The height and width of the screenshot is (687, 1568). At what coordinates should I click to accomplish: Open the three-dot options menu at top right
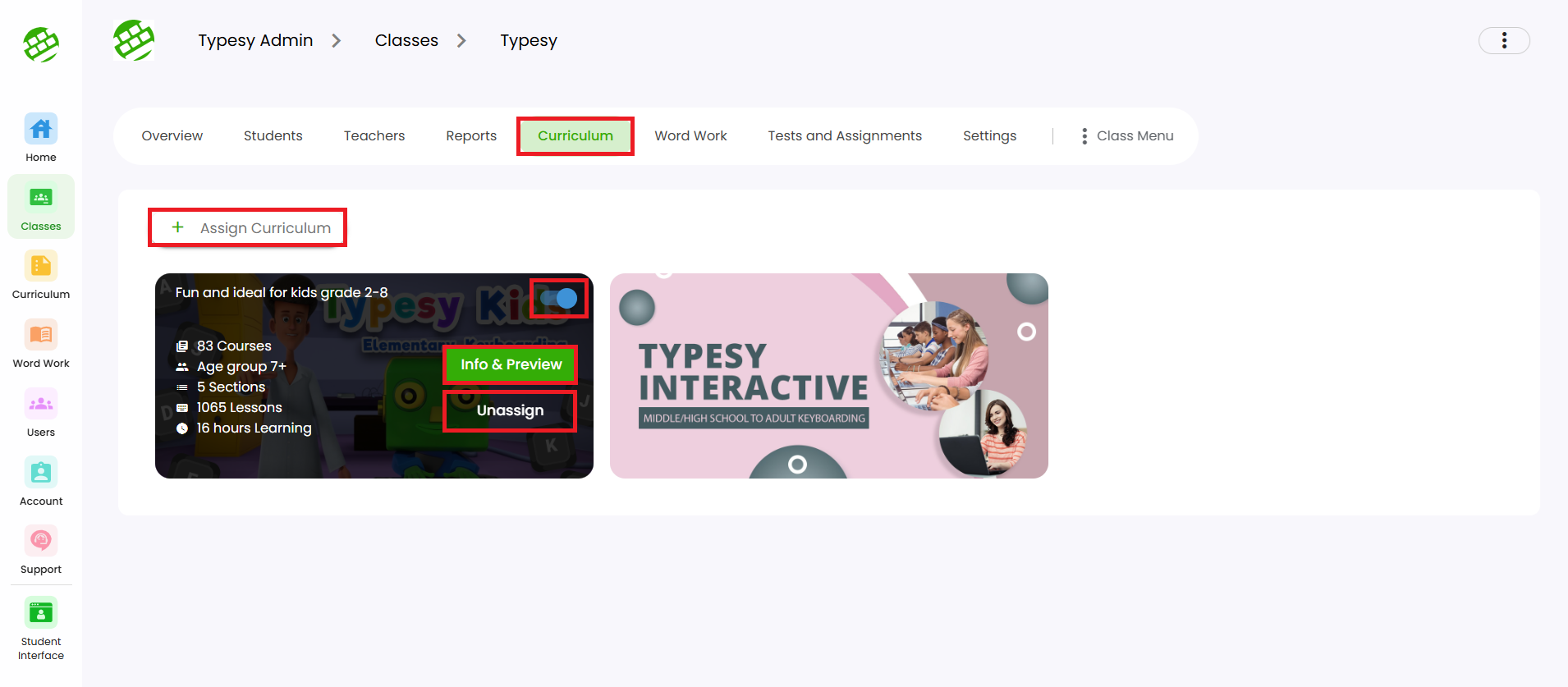[x=1504, y=40]
